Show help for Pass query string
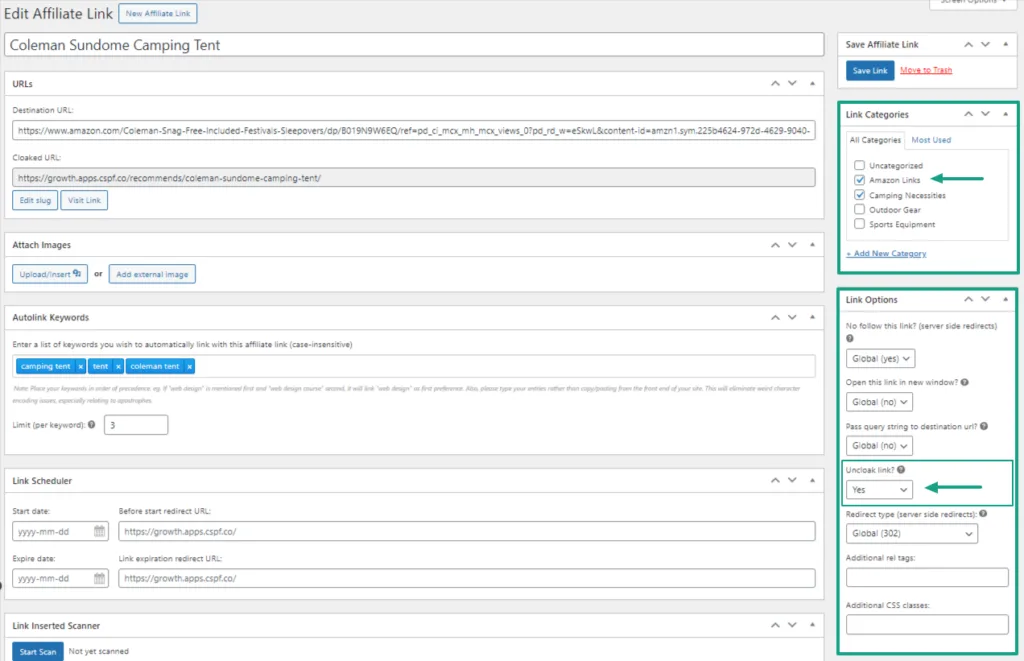Viewport: 1024px width, 661px height. [x=984, y=426]
